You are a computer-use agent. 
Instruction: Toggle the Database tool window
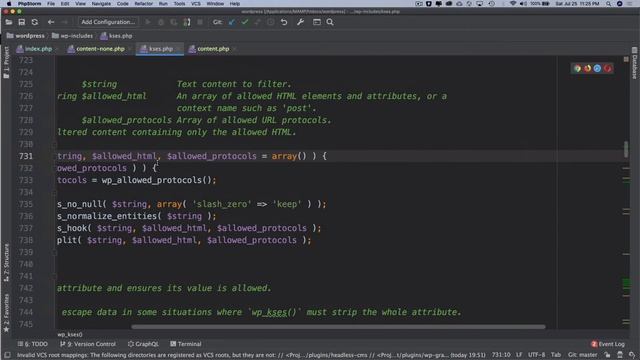(634, 62)
